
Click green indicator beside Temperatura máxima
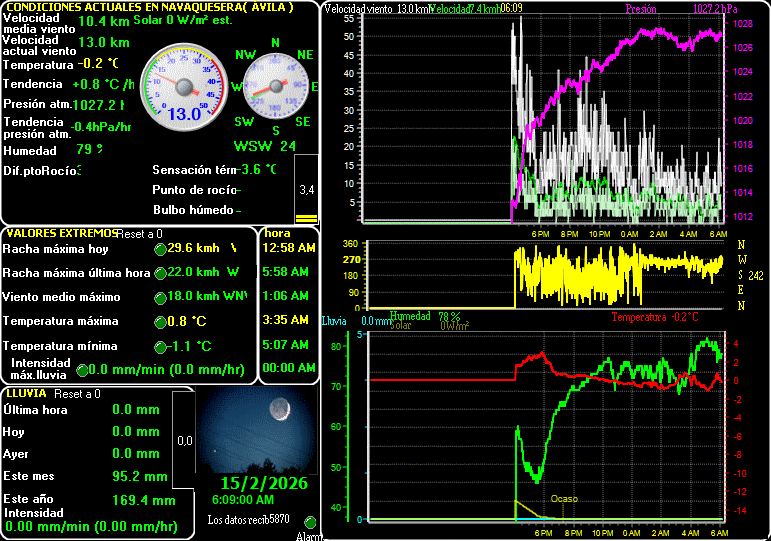[160, 322]
